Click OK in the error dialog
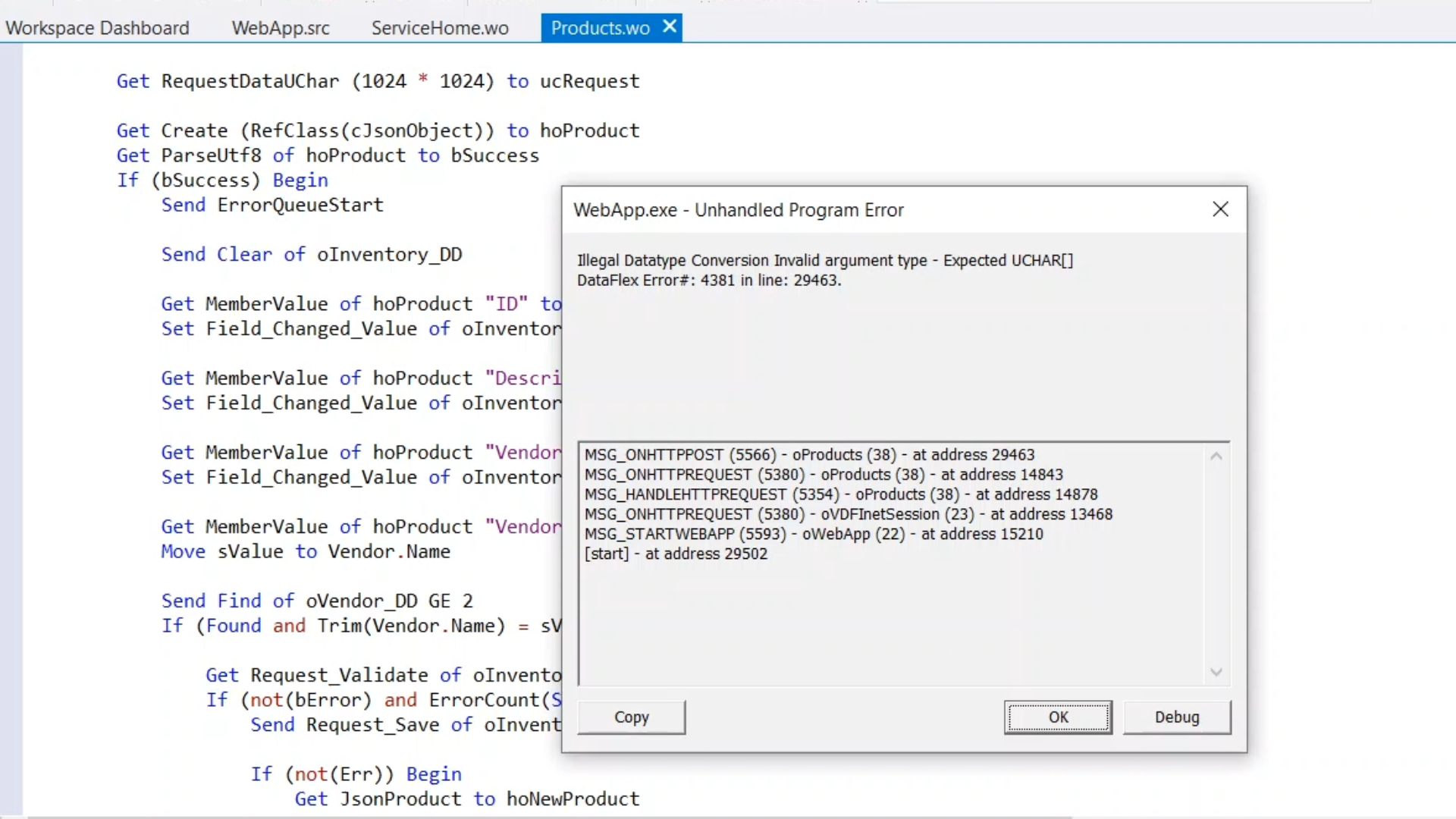This screenshot has width=1456, height=819. coord(1058,717)
